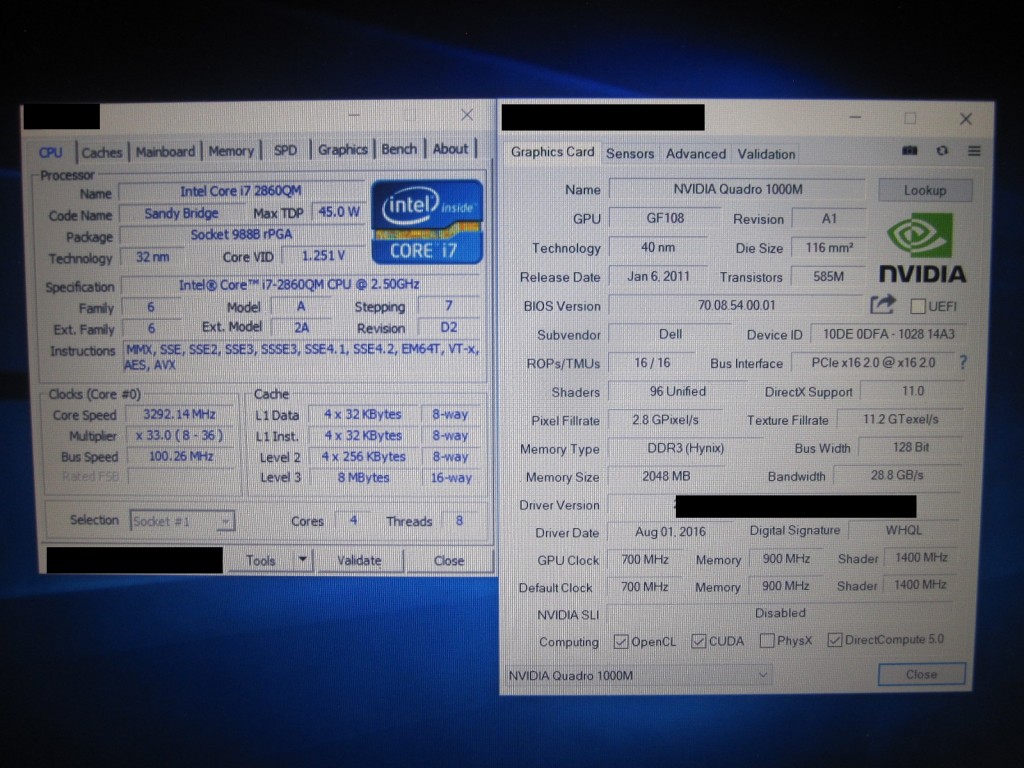
Task: Open the Validation tab in GPU-Z
Action: [766, 154]
